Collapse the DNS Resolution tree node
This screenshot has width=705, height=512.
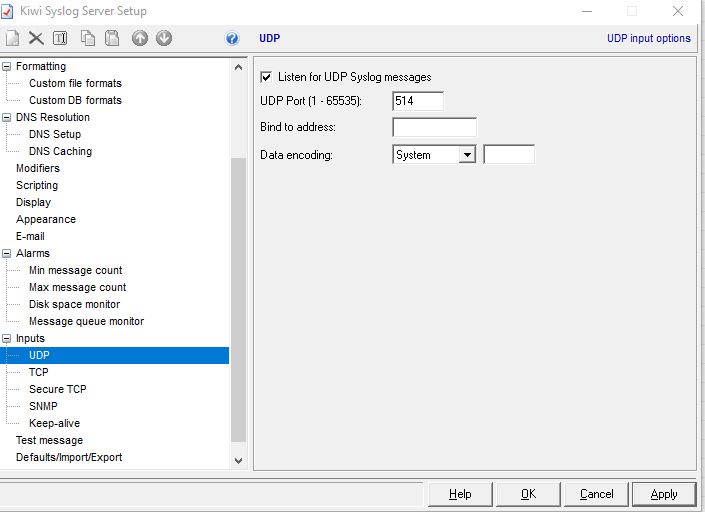(x=7, y=118)
